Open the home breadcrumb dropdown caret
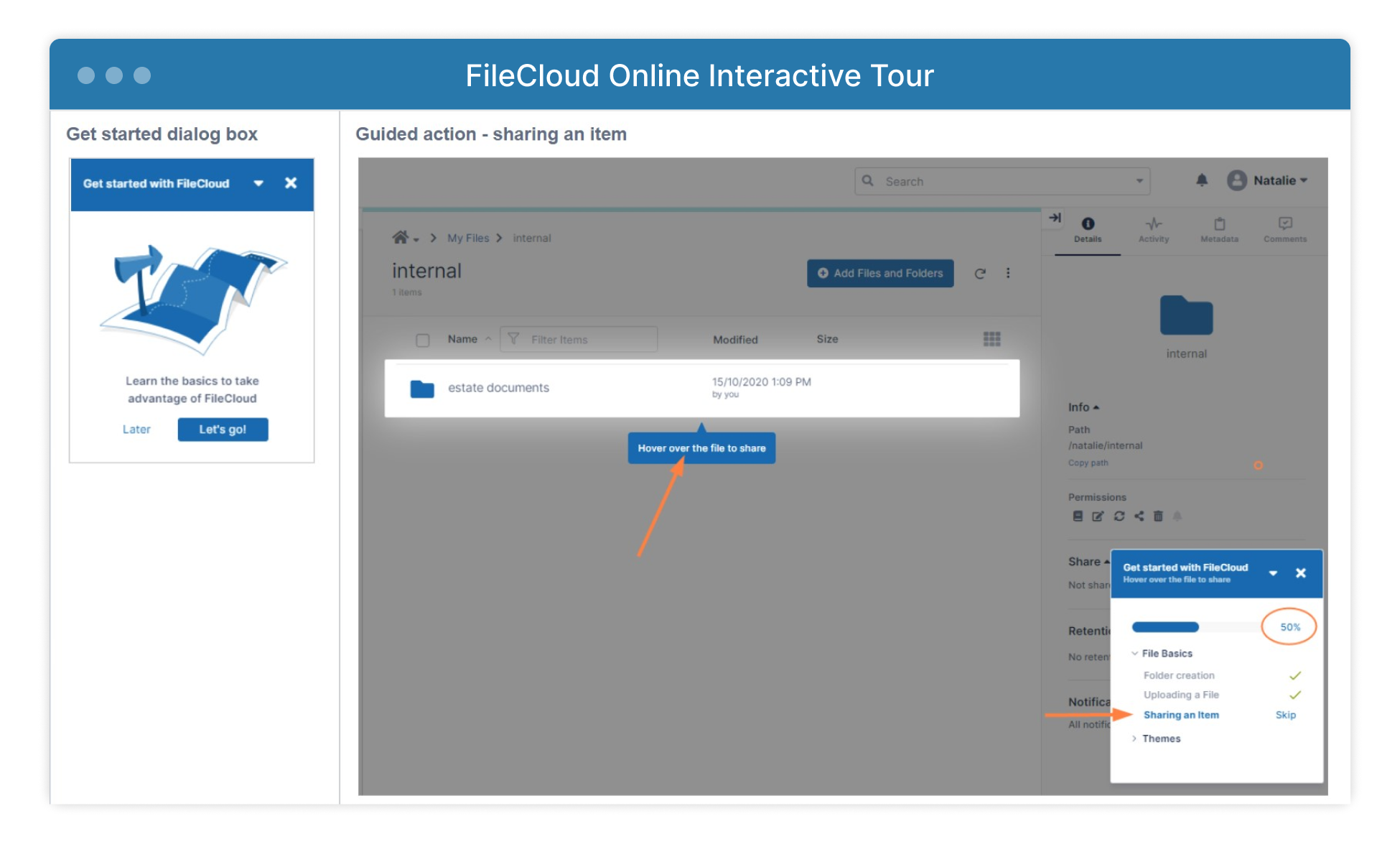1400x862 pixels. pos(416,240)
